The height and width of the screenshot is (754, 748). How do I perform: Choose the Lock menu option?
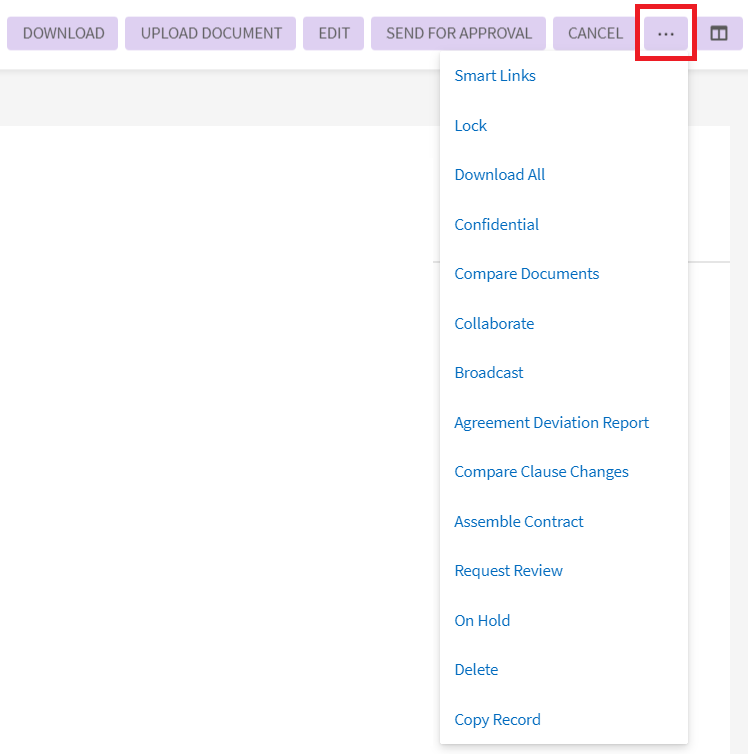[x=470, y=126]
